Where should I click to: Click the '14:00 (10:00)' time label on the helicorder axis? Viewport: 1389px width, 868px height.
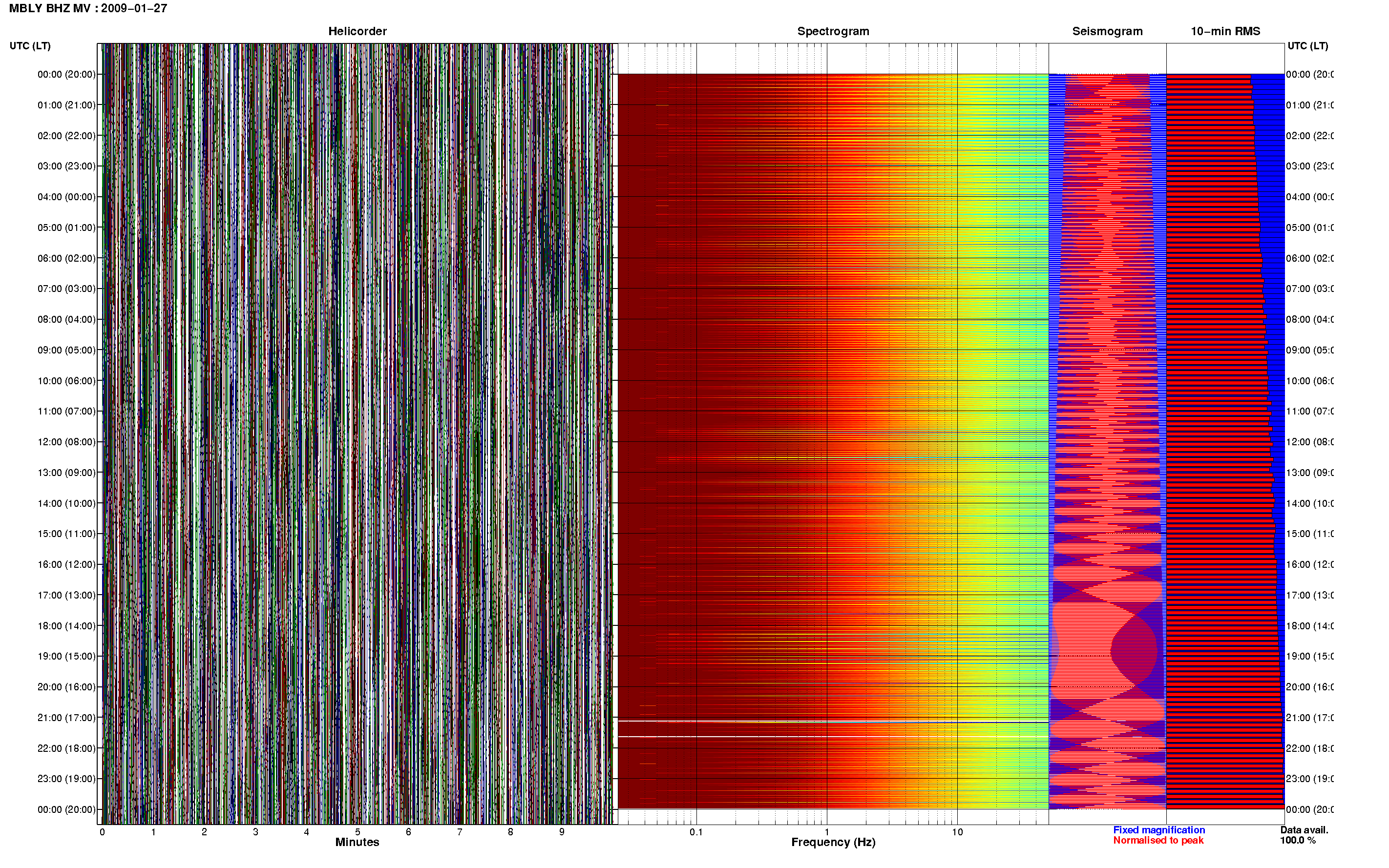(x=66, y=503)
